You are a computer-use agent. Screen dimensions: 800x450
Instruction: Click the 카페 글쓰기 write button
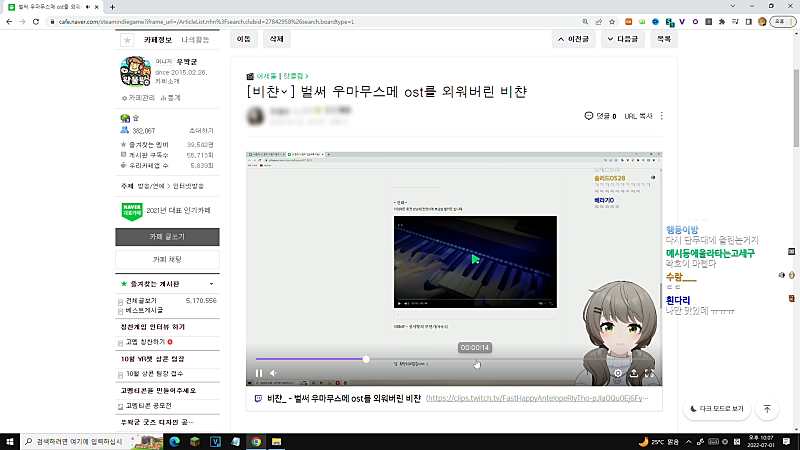(x=166, y=237)
